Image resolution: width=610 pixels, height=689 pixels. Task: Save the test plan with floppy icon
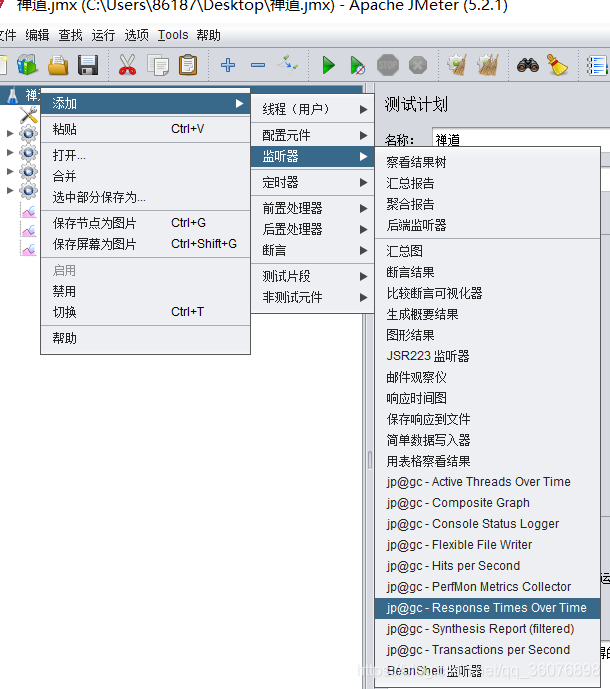(87, 65)
